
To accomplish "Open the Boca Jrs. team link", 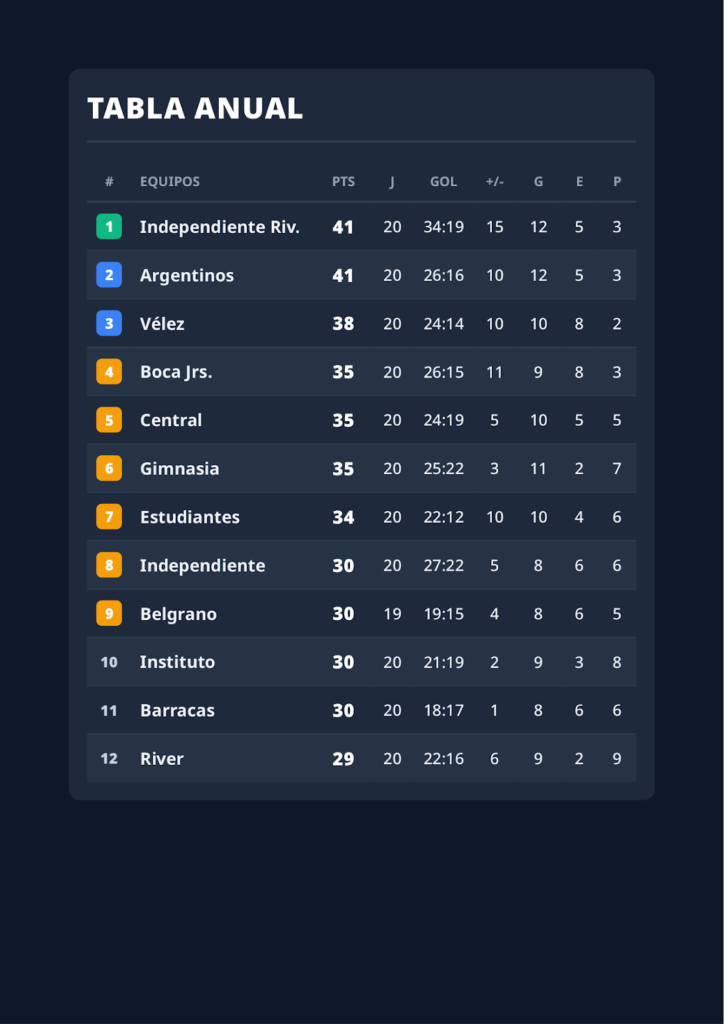I will pos(176,372).
